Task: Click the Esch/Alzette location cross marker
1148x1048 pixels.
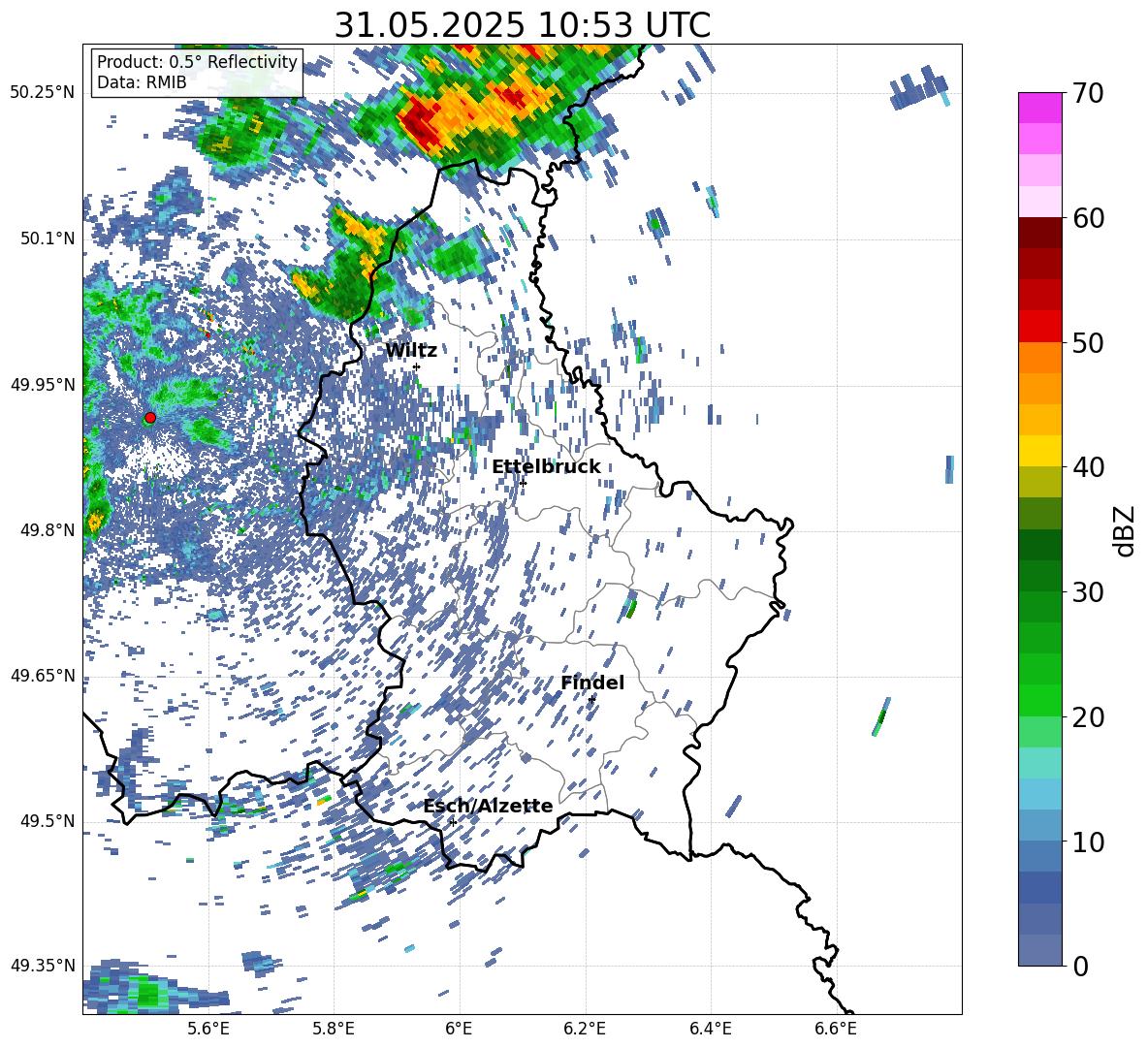Action: point(453,822)
